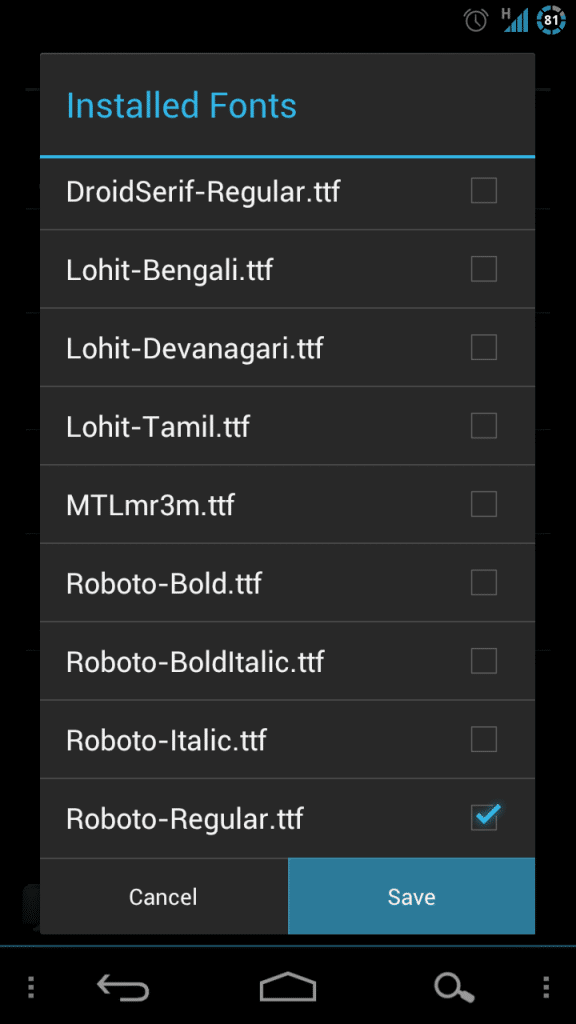Enable the Roboto-Bold.ttf checkbox
The width and height of the screenshot is (576, 1024).
[484, 583]
